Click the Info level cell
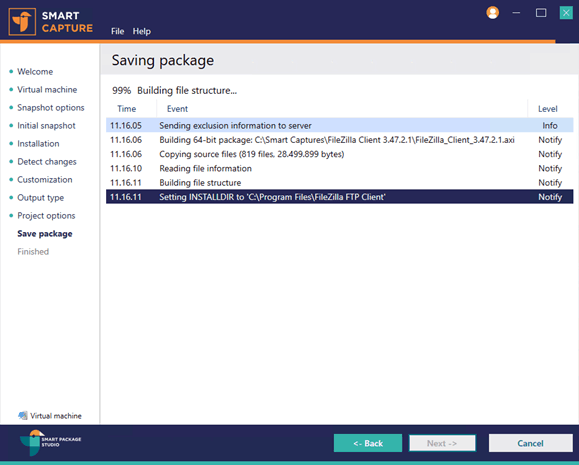The height and width of the screenshot is (465, 579). point(550,126)
